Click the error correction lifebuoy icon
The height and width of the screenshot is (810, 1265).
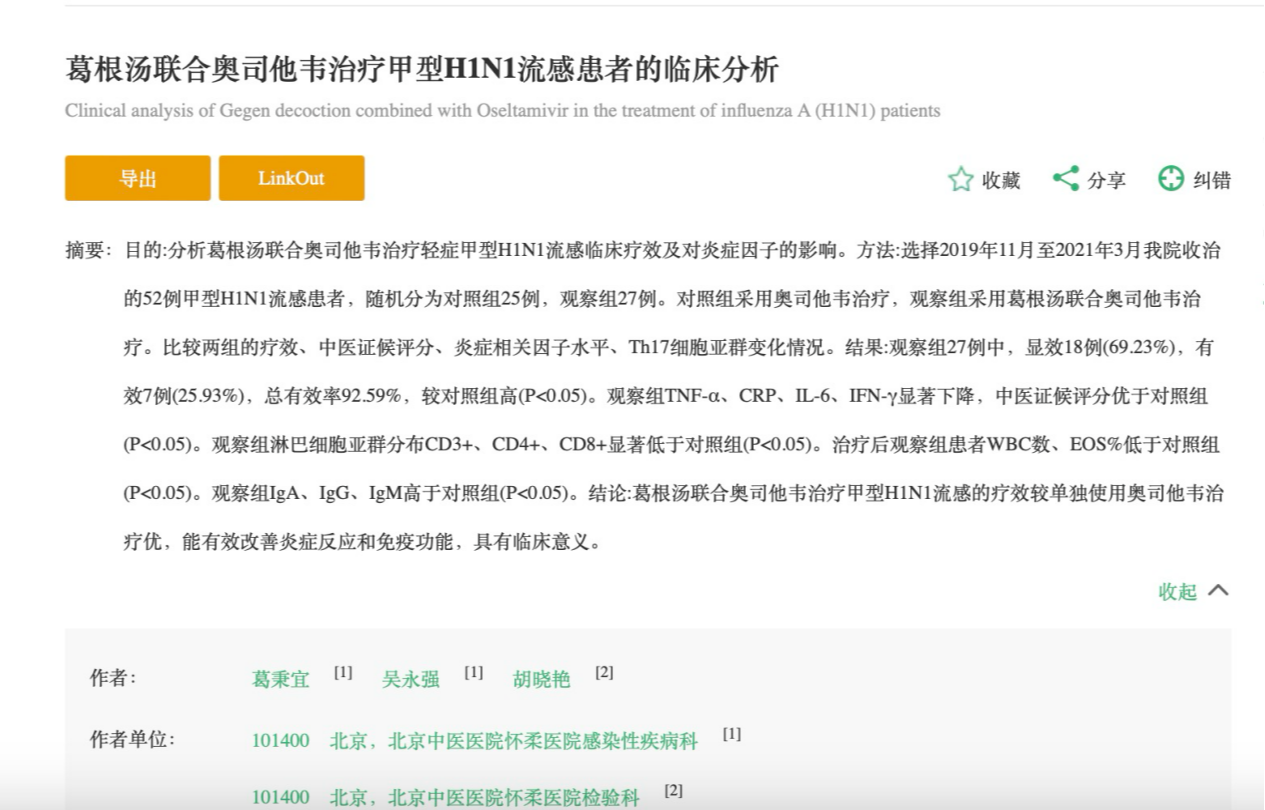point(1171,180)
